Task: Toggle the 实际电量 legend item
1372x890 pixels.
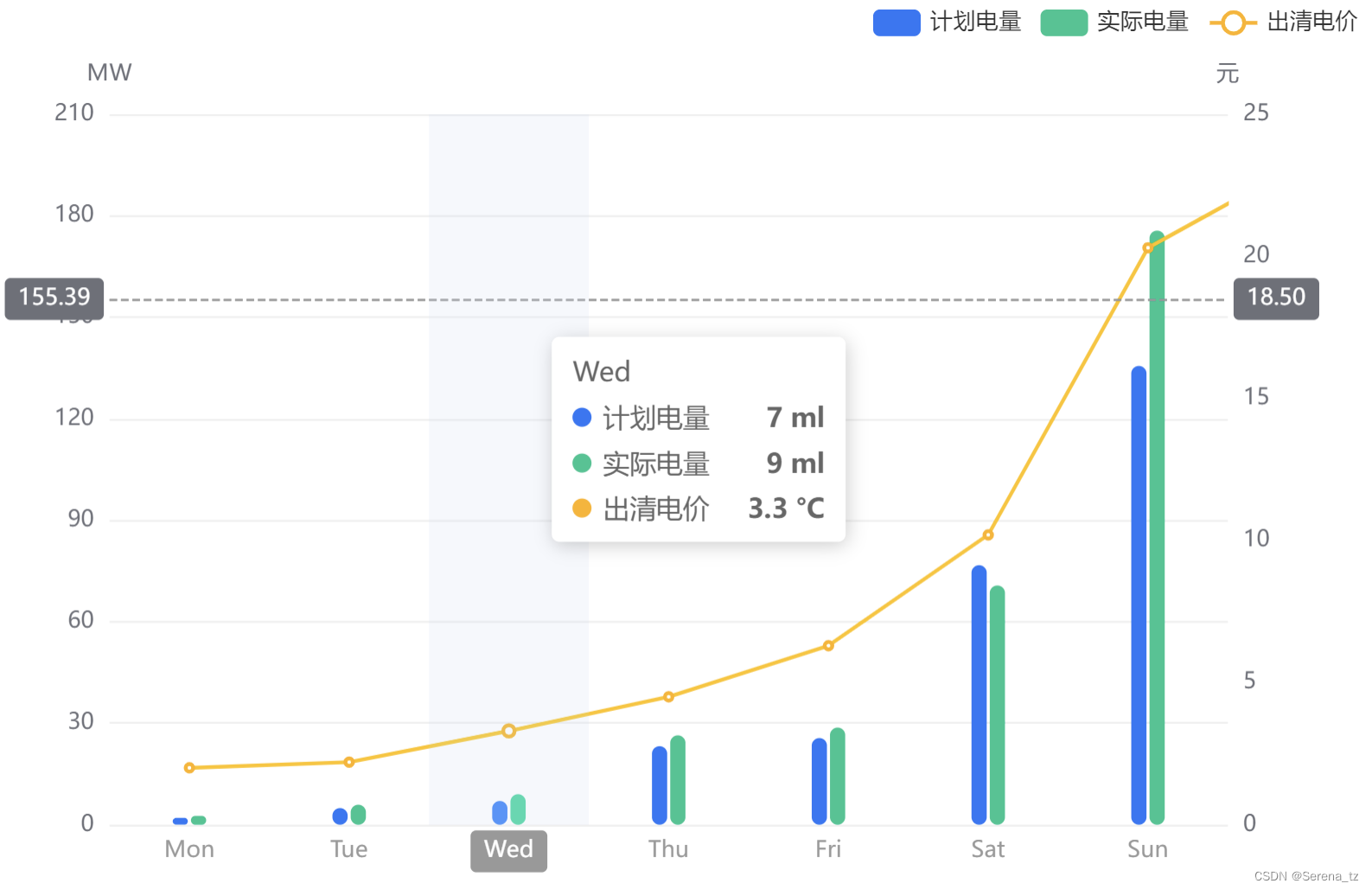Action: click(1114, 22)
